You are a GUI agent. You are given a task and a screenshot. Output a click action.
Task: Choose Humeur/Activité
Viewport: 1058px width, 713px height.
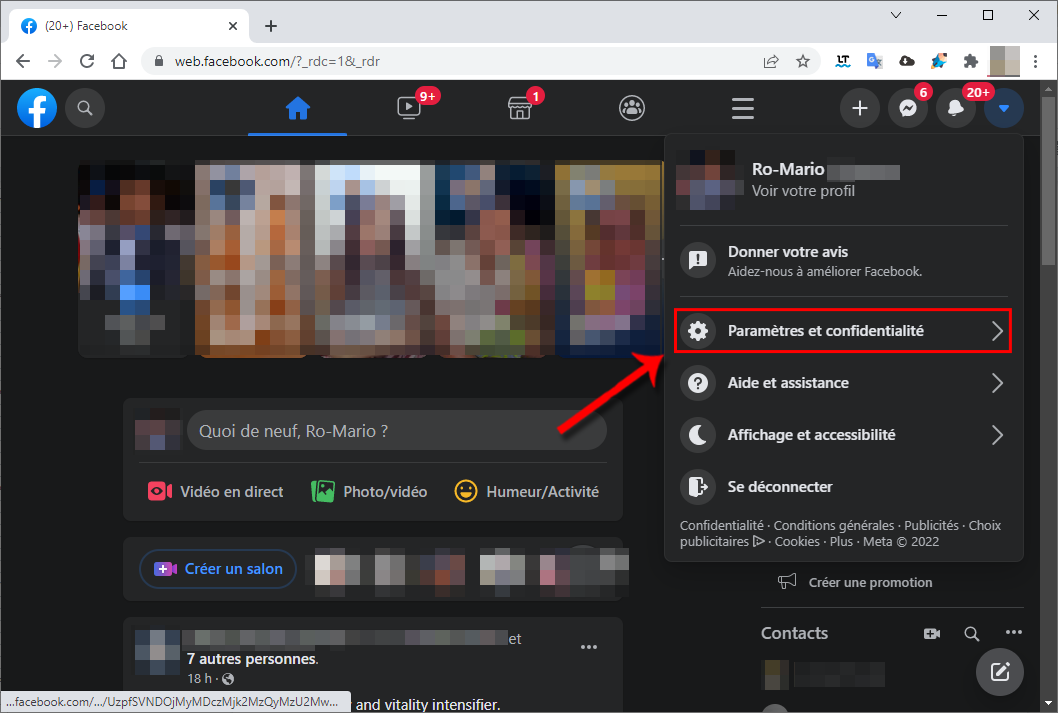526,492
